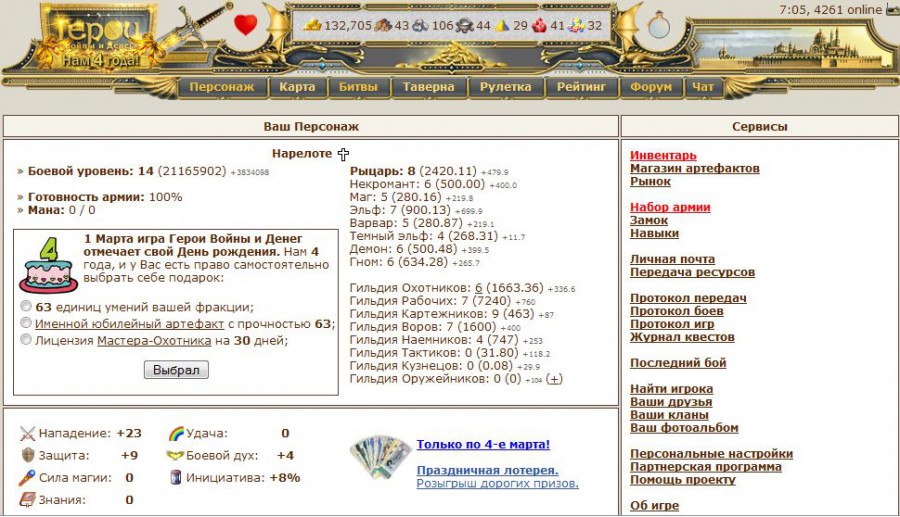This screenshot has width=900, height=517.
Task: Click the rainbow Удача icon
Action: pos(176,433)
